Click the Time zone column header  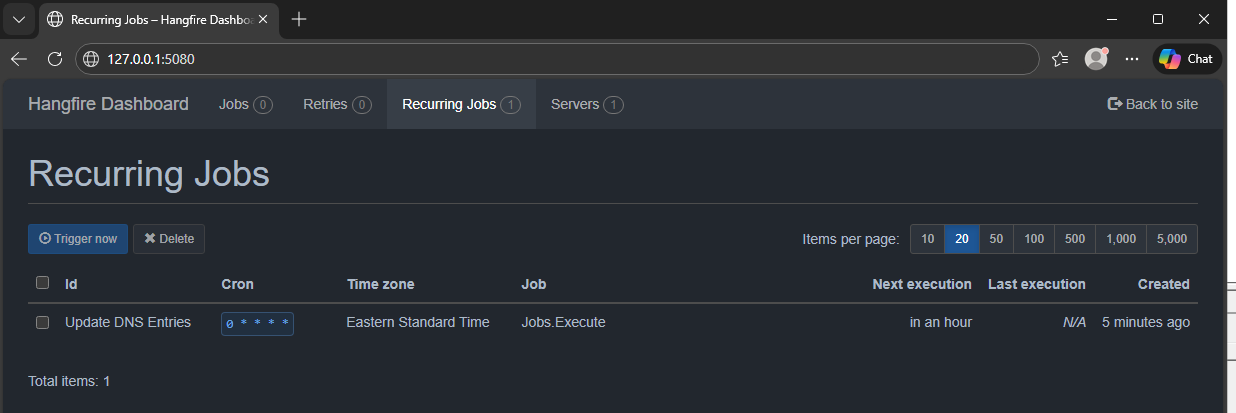tap(380, 284)
